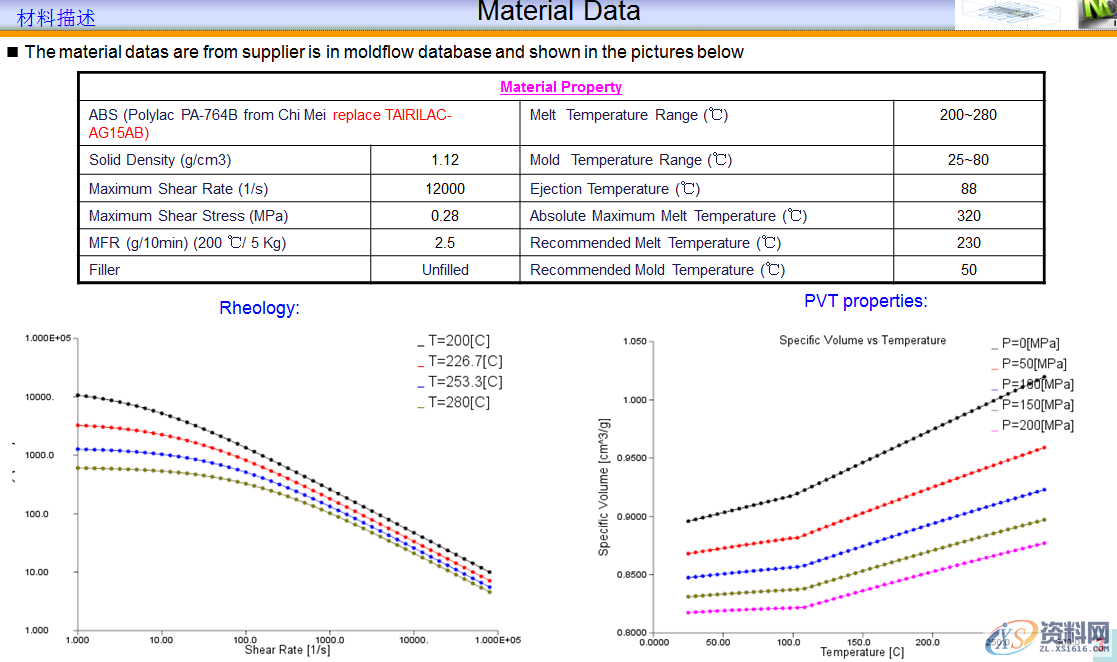Select the T=280[C] olive legend entry
The image size is (1117, 662).
click(458, 403)
